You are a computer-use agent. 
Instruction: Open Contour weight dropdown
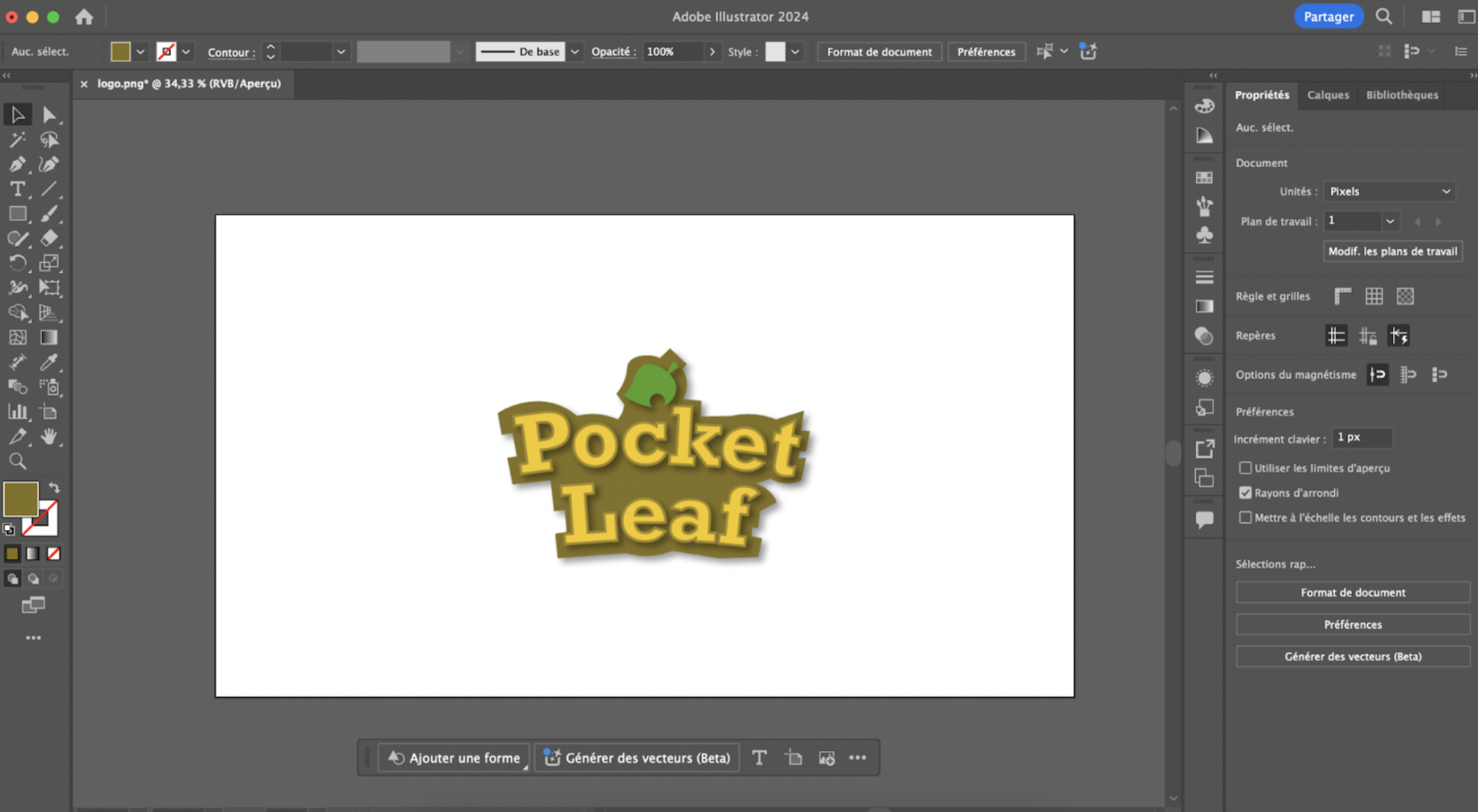[340, 52]
